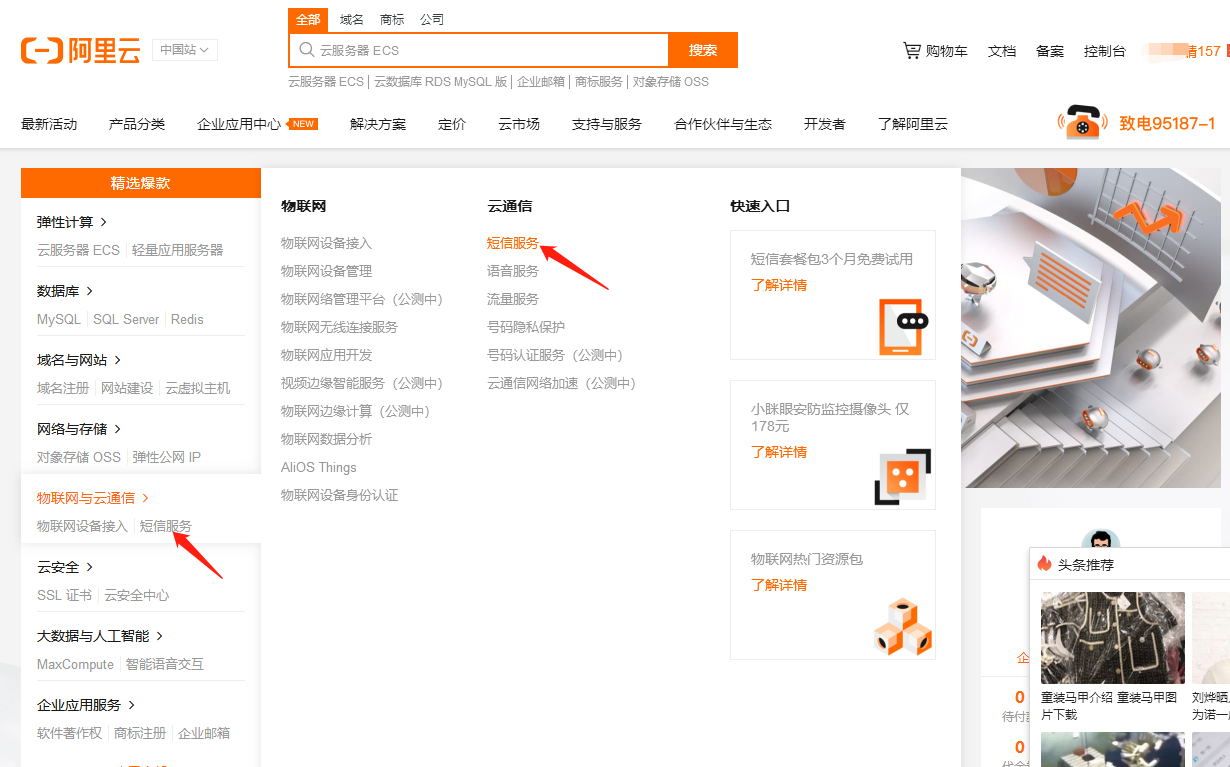Click 短信服务 in the left sidebar
Image resolution: width=1230 pixels, height=767 pixels.
tap(166, 526)
